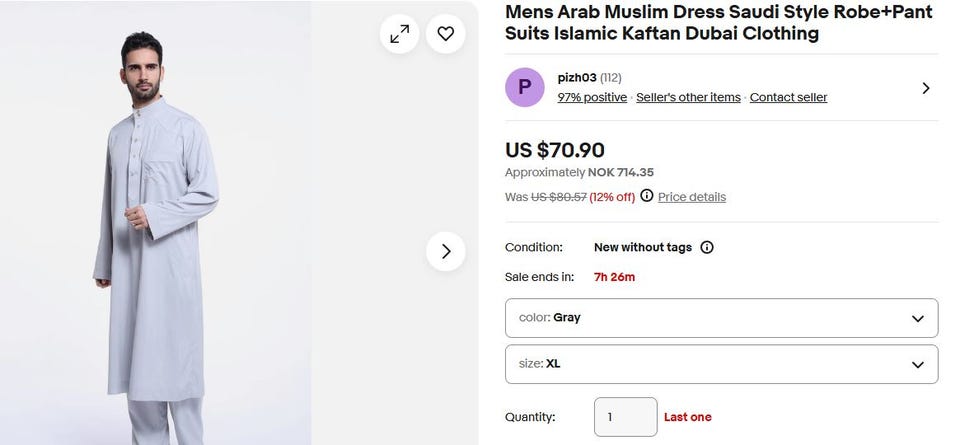Screen dimensions: 960x445
Task: Enlarge the product image with the expand icon
Action: [x=399, y=34]
